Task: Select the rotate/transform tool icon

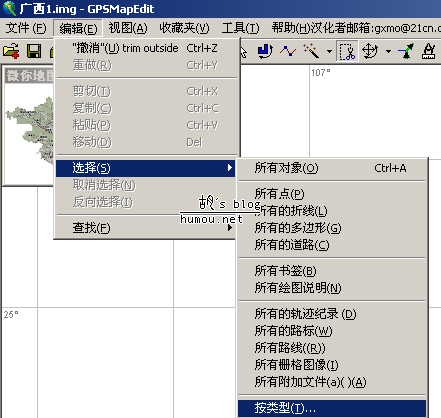Action: [x=370, y=51]
